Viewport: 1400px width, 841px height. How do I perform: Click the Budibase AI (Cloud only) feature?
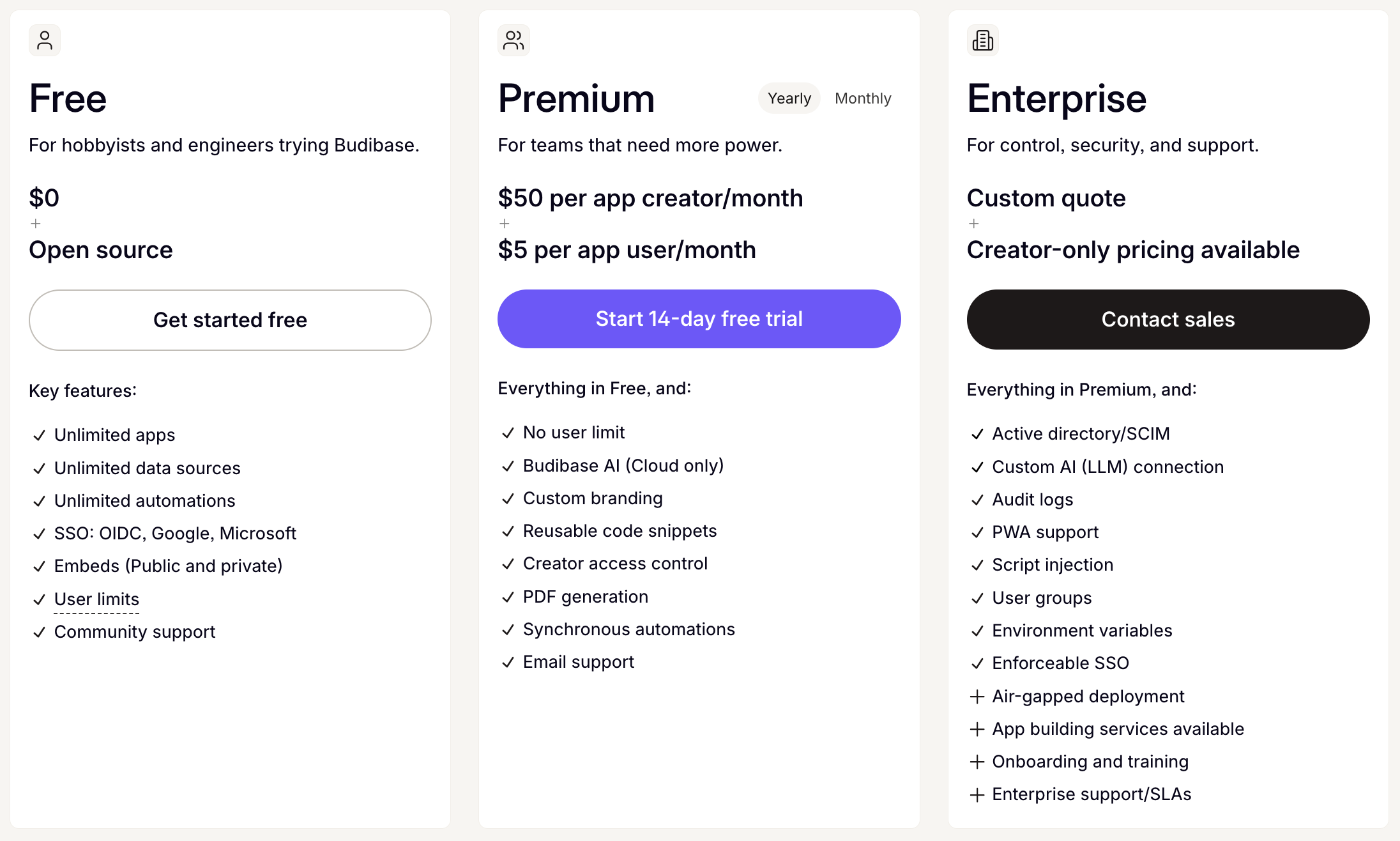[x=623, y=466]
